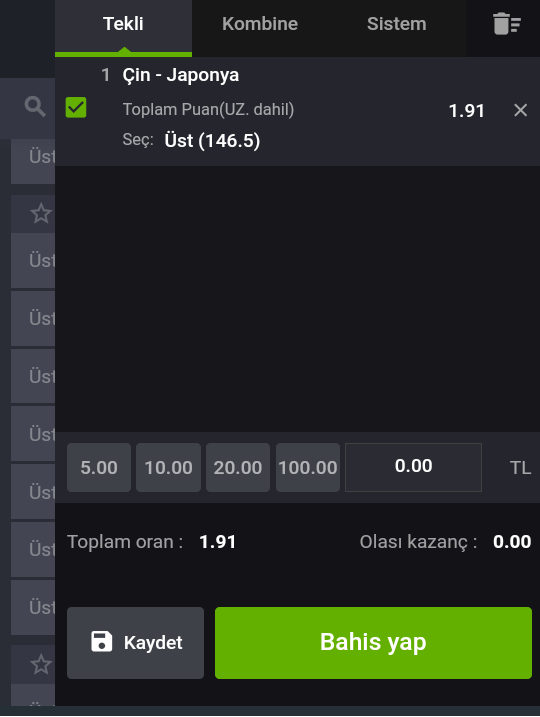
Task: Click the first Üst odds cell behind the slip
Action: point(33,162)
